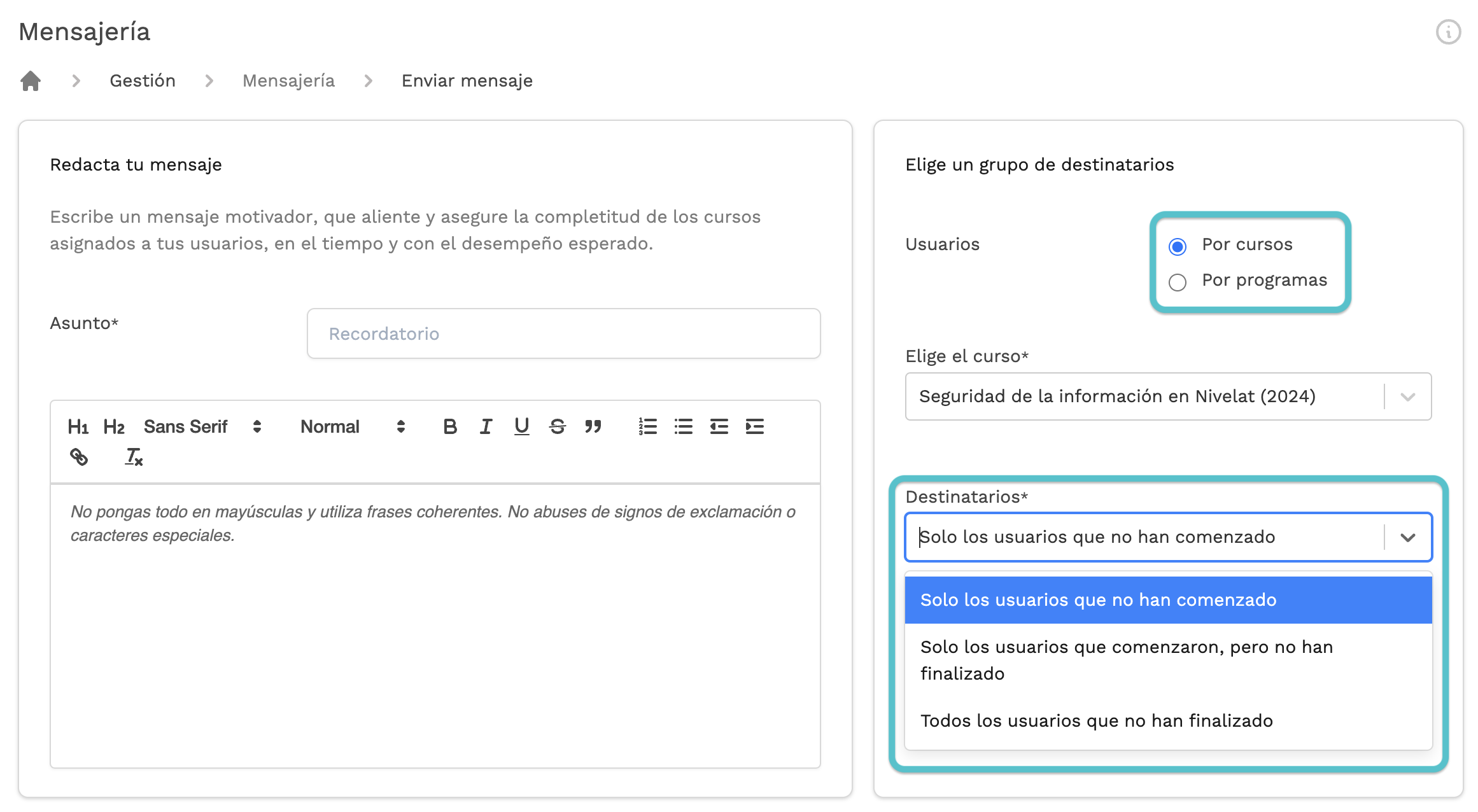Viewport: 1478px width, 812px height.
Task: Choose 'Solo los usuarios que comenzaron, pero no han finalizado'
Action: (x=1168, y=661)
